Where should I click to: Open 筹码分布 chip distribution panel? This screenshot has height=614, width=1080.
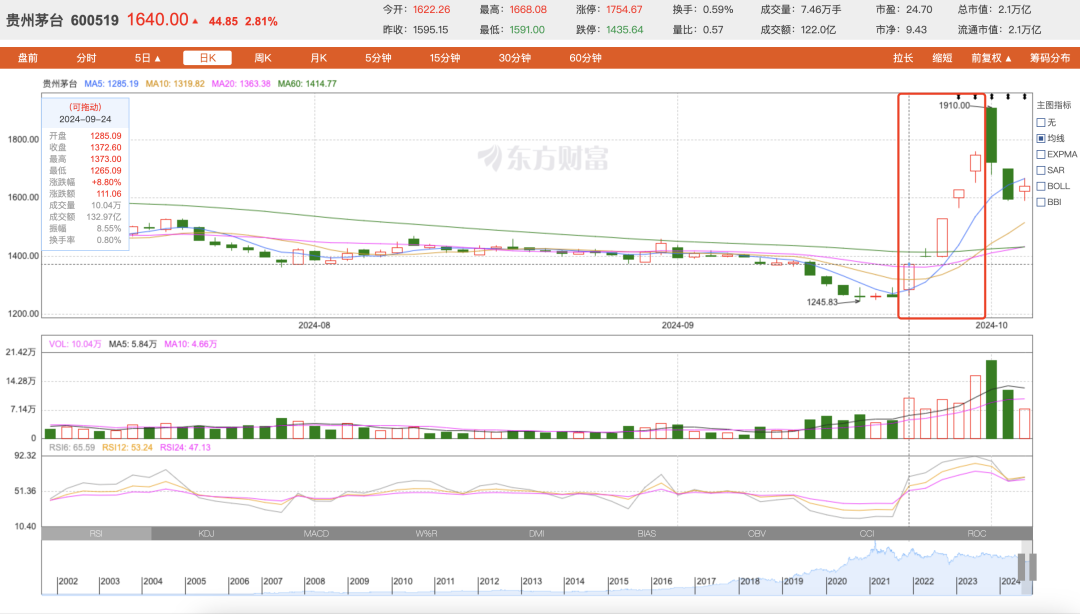pyautogui.click(x=1050, y=58)
